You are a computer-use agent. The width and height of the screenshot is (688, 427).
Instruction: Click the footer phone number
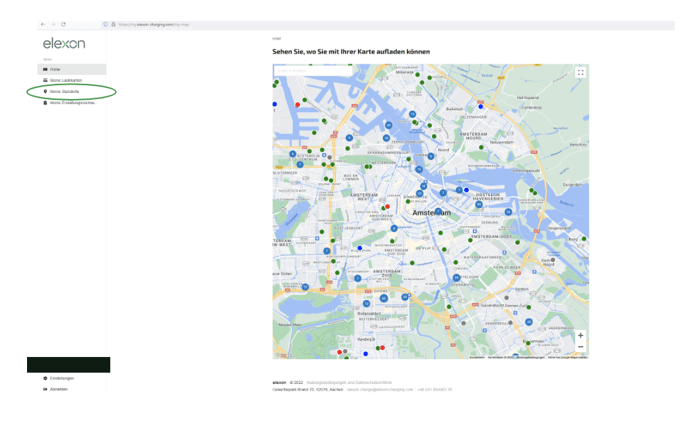tap(434, 389)
